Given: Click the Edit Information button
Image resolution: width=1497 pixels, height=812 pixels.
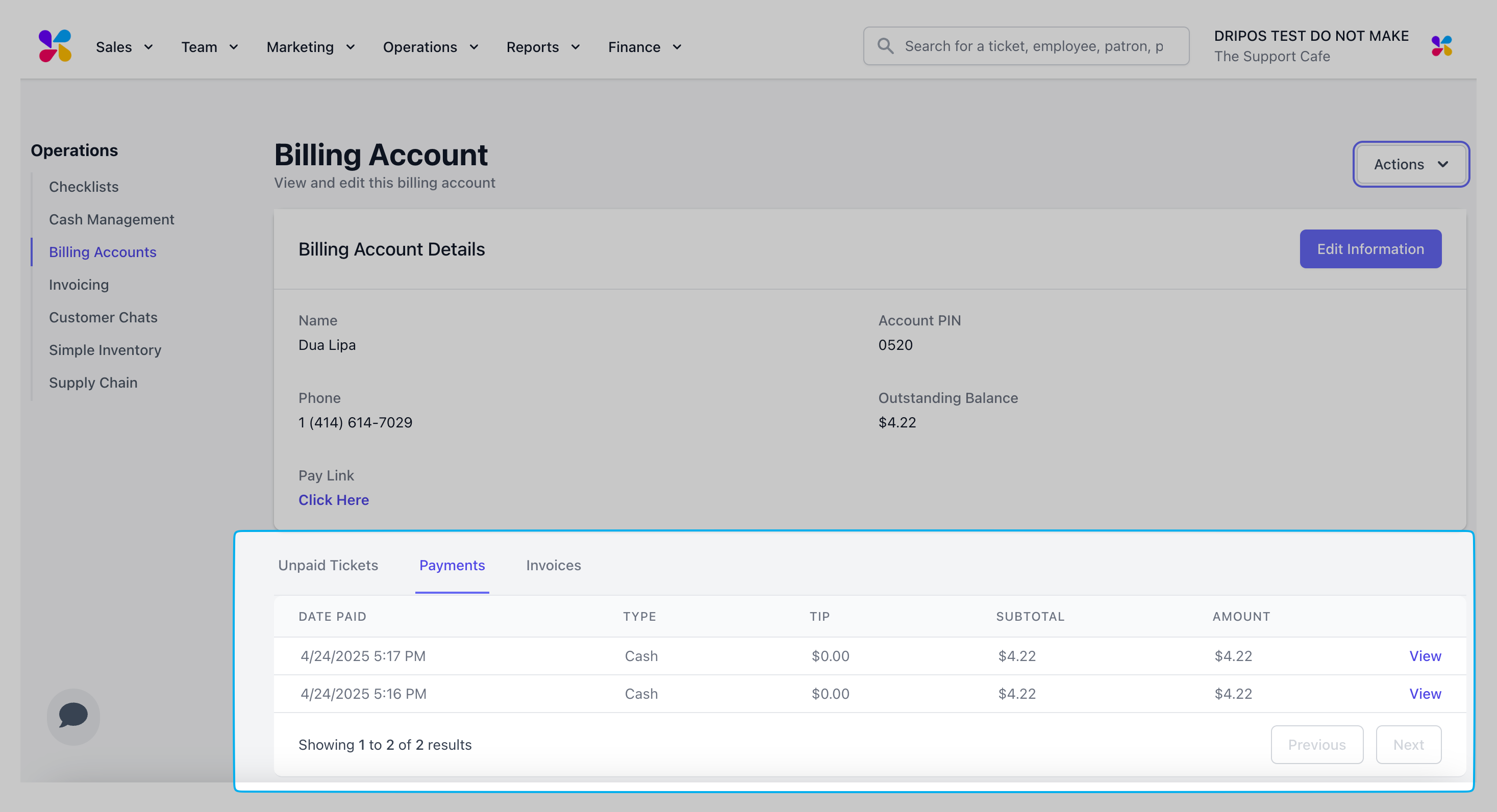Looking at the screenshot, I should (x=1370, y=249).
